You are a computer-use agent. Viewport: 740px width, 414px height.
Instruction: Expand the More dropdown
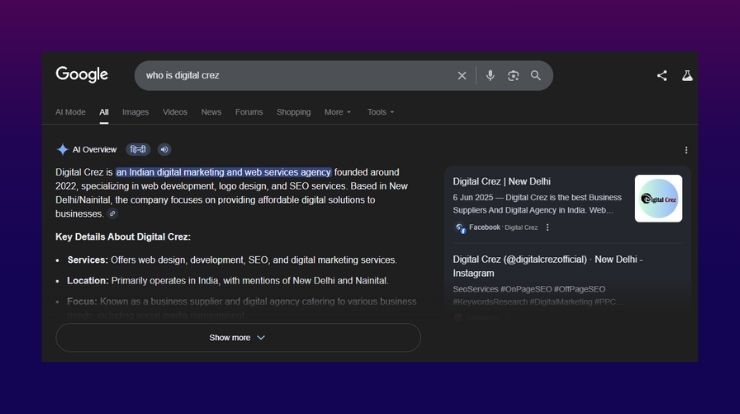(x=337, y=112)
